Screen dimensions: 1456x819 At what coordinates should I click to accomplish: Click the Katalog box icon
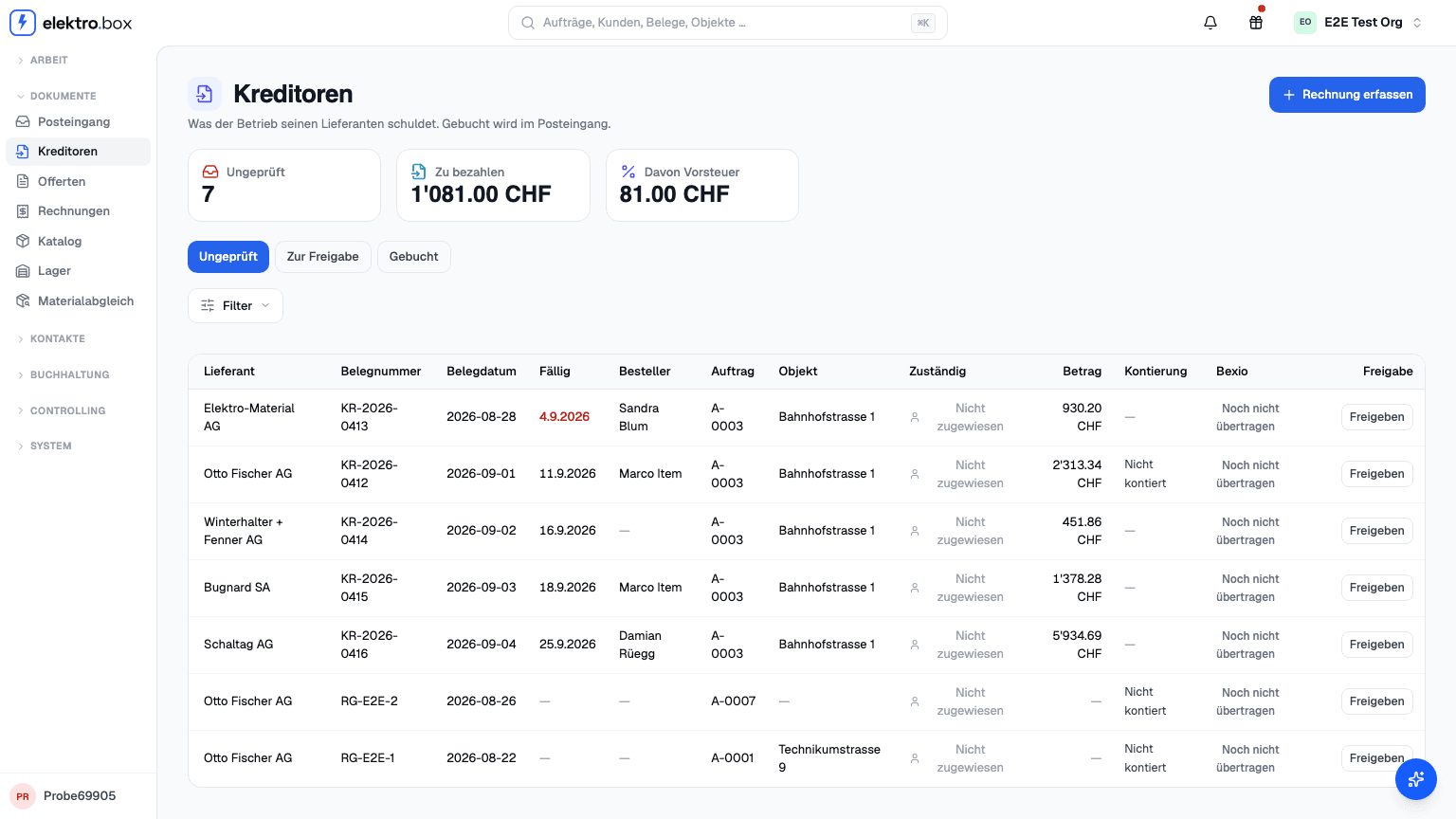click(23, 242)
